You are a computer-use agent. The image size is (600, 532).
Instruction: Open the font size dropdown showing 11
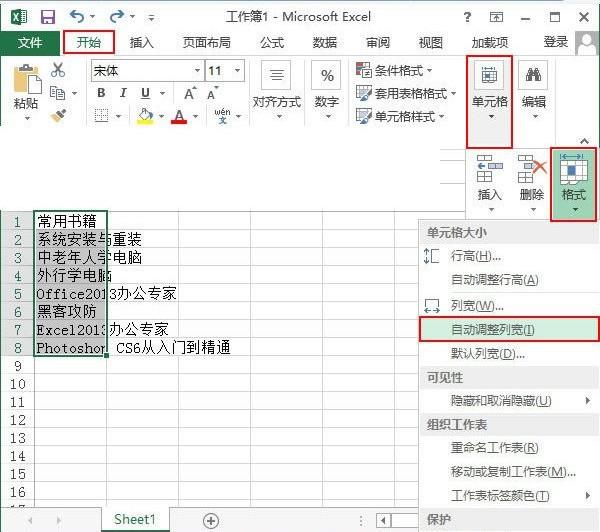coord(225,70)
